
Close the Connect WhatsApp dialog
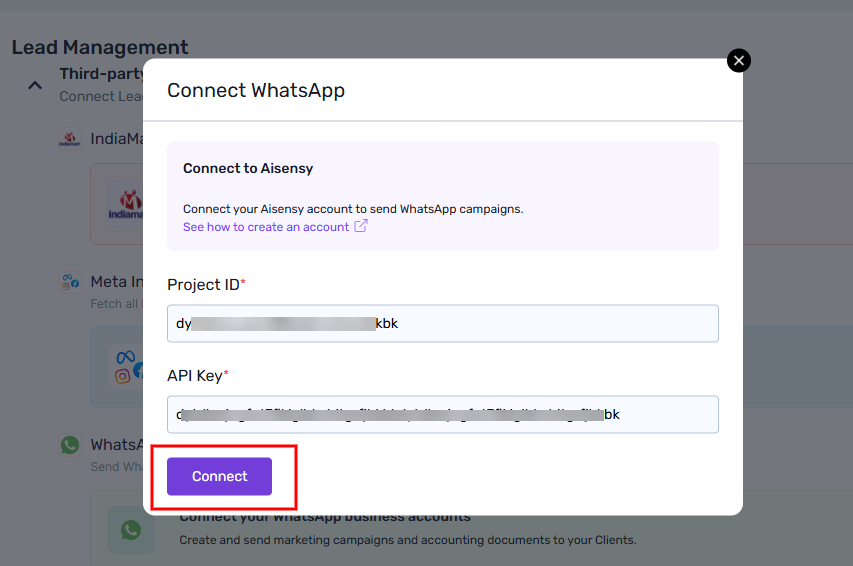(x=739, y=60)
